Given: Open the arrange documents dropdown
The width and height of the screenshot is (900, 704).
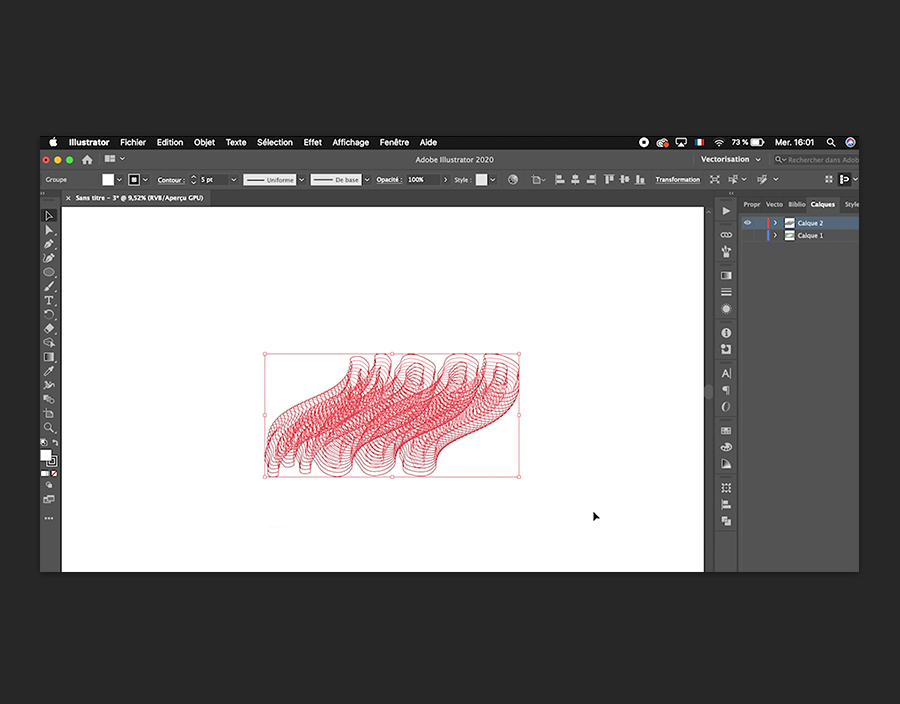Looking at the screenshot, I should click(115, 159).
